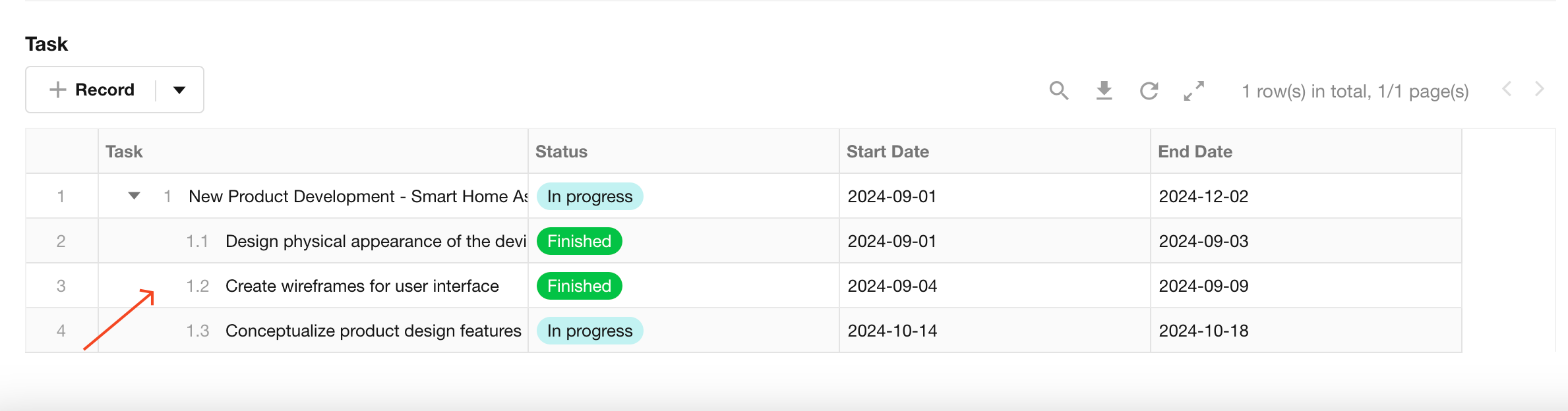Click the search magnifier icon
This screenshot has width=1568, height=411.
pyautogui.click(x=1058, y=90)
